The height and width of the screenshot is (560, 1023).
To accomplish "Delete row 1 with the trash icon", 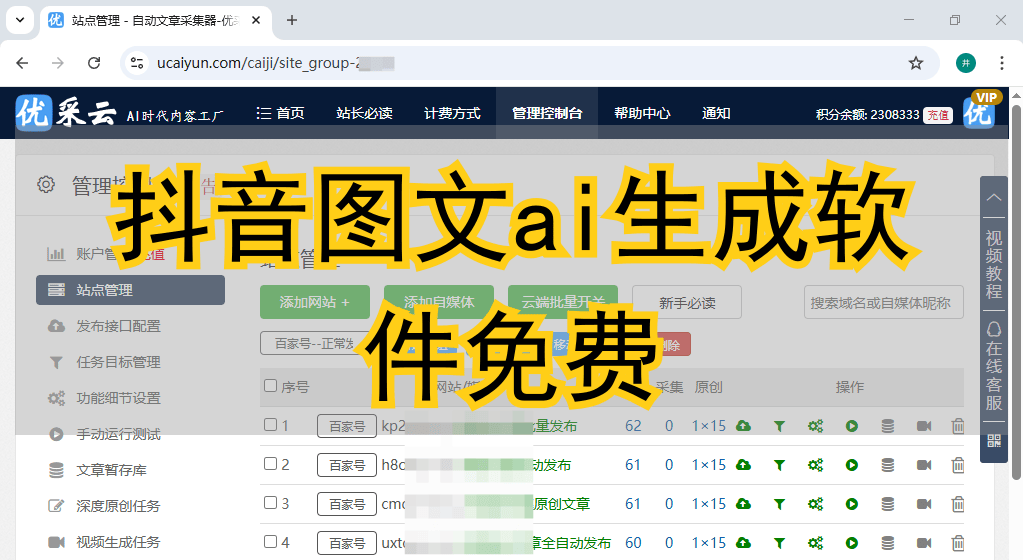I will pos(958,426).
